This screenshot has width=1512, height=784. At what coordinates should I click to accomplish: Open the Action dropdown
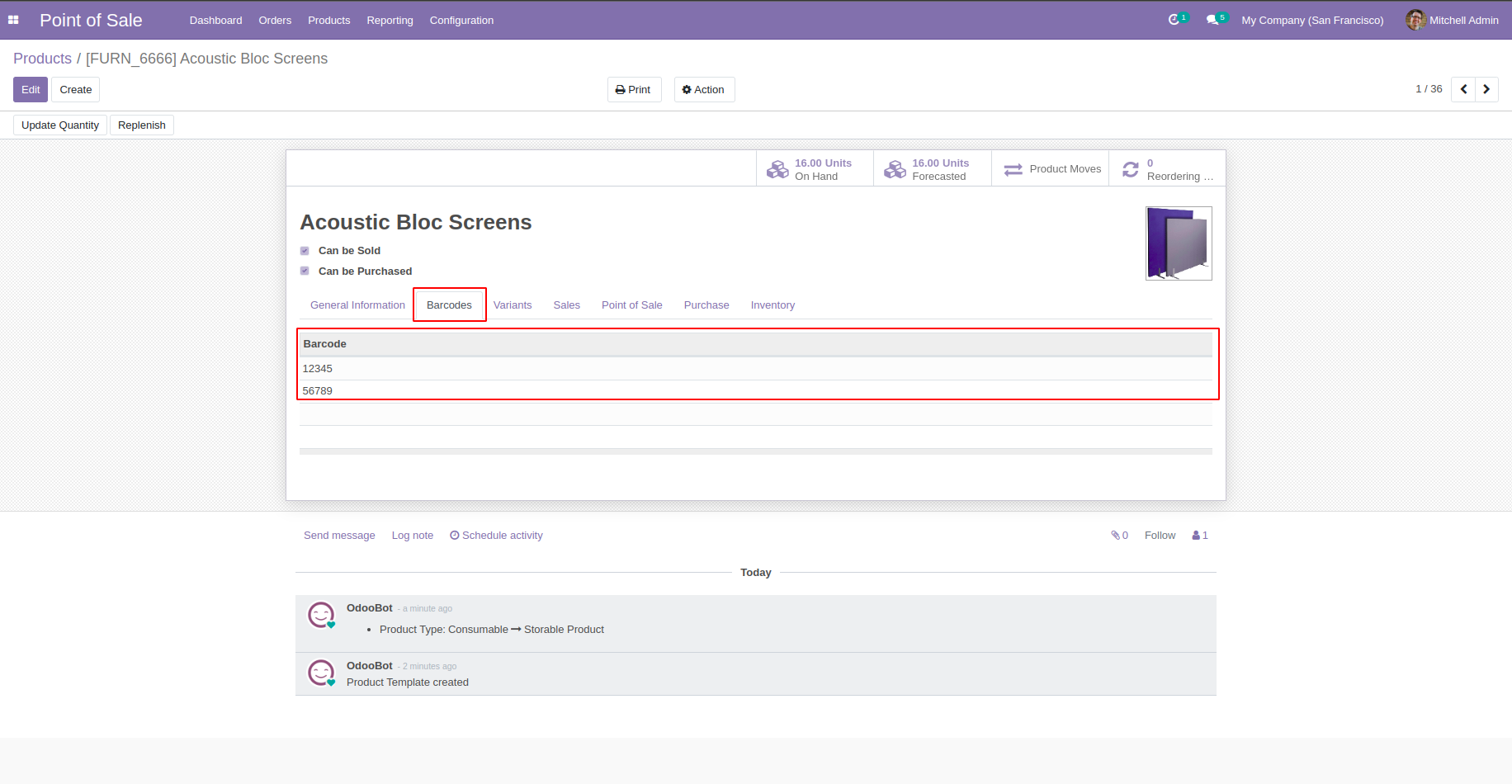click(x=704, y=90)
